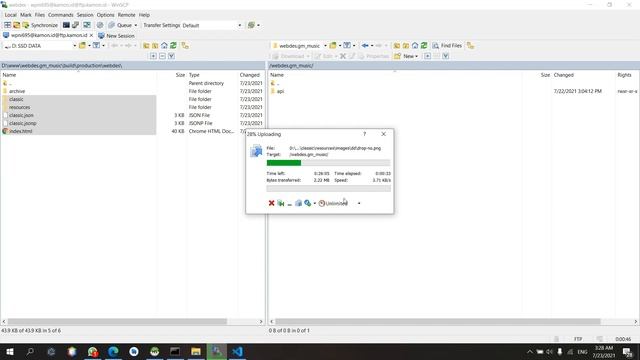Image resolution: width=640 pixels, height=360 pixels.
Task: Sort remote panel by Changed column
Action: point(564,75)
